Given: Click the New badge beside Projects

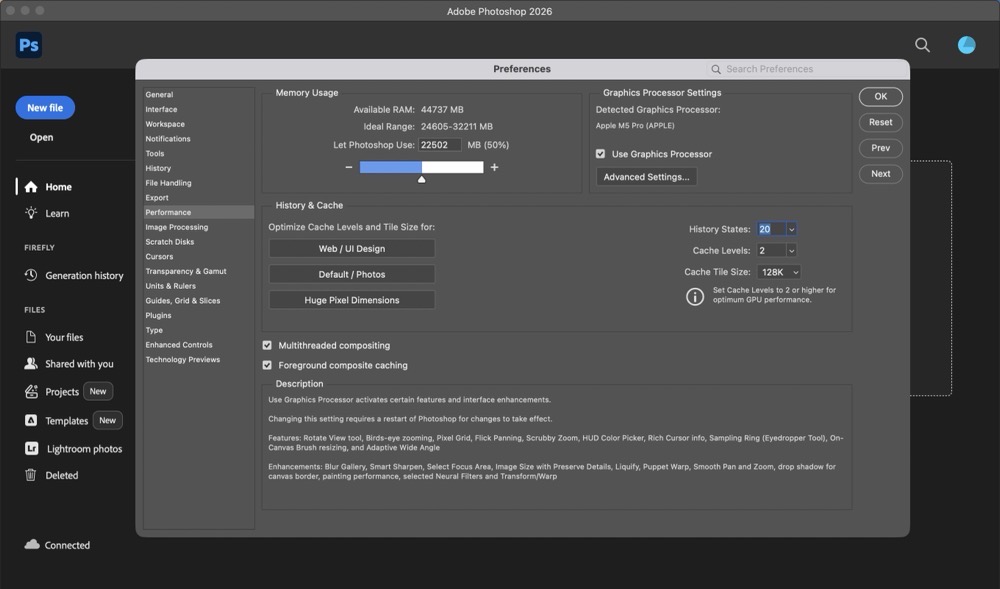Looking at the screenshot, I should [x=98, y=391].
